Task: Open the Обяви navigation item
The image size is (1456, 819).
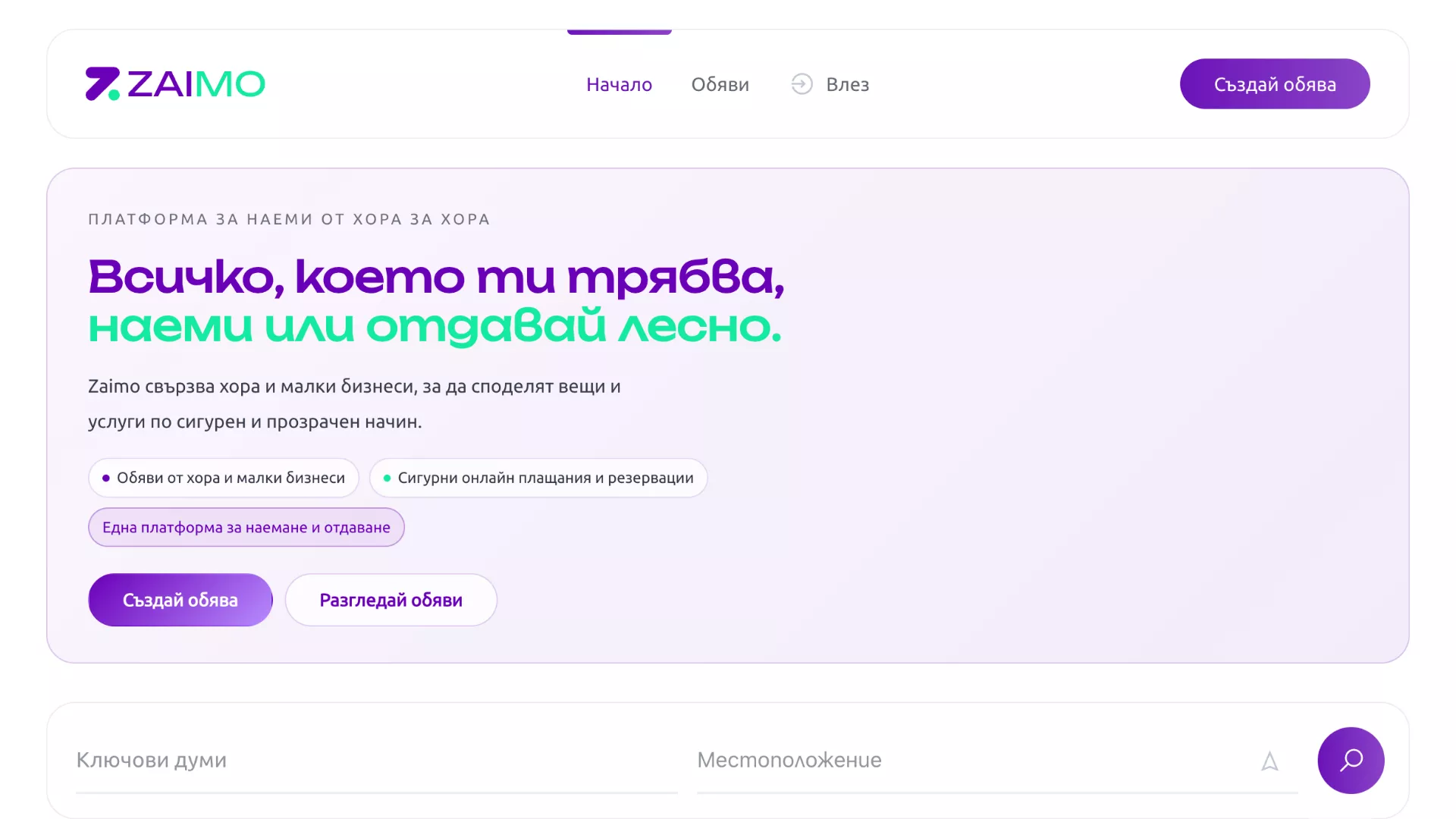Action: (x=720, y=84)
